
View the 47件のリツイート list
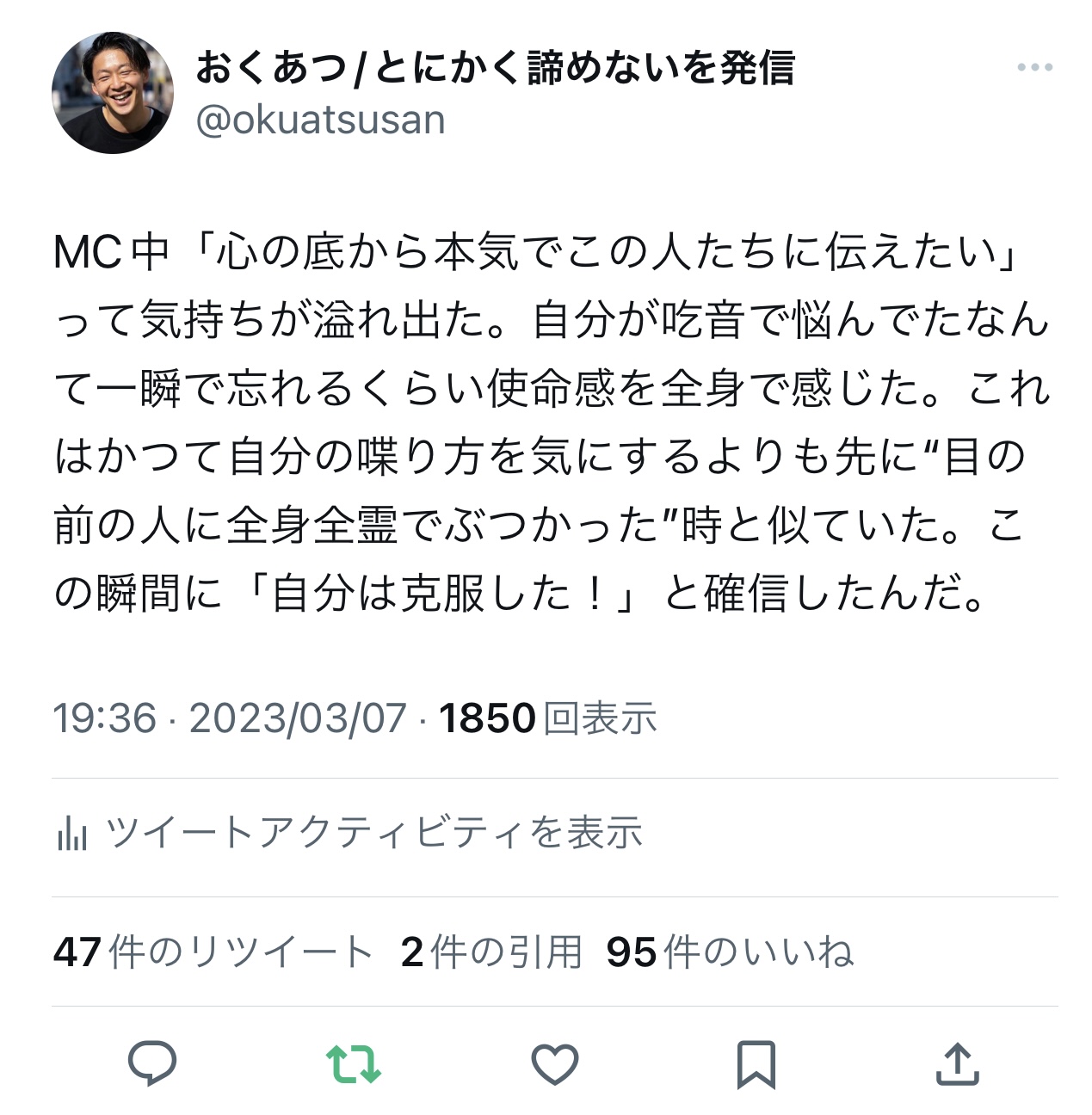click(x=213, y=952)
